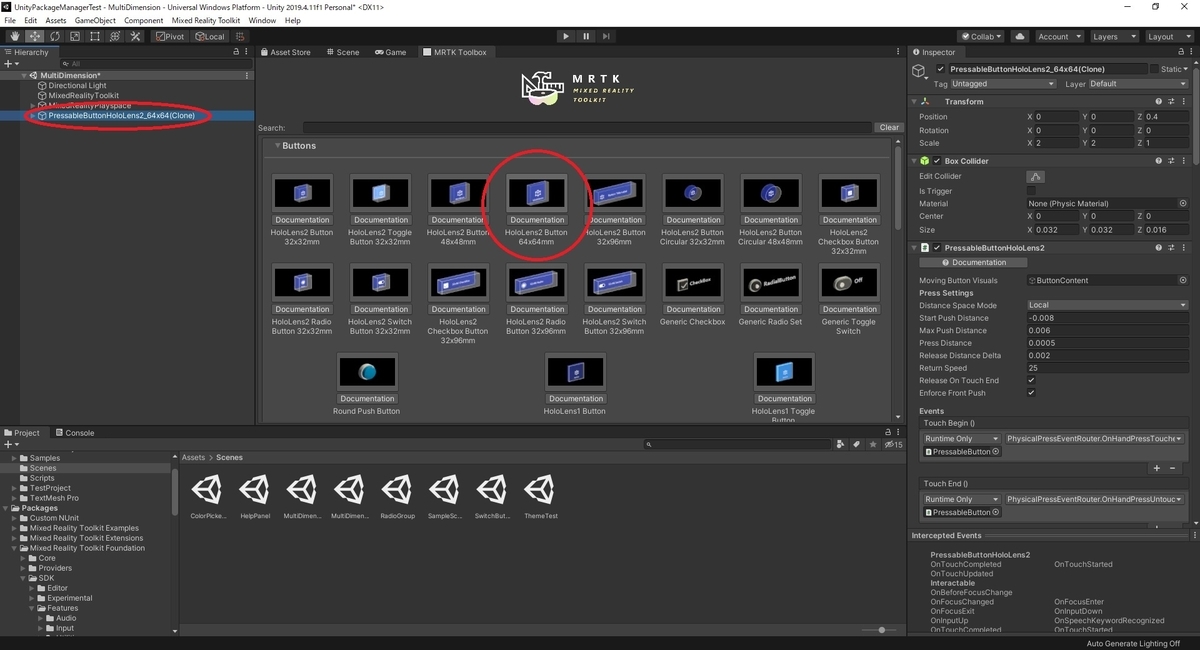The height and width of the screenshot is (650, 1200).
Task: Collapse the Buttons section in MRTK Toolbox
Action: tap(276, 146)
